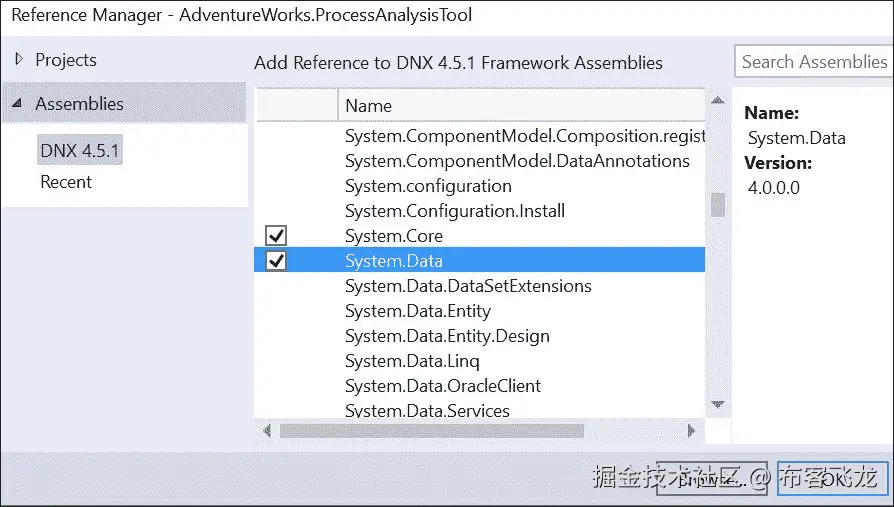The height and width of the screenshot is (507, 894).
Task: Sort by the Name column header
Action: [x=368, y=106]
